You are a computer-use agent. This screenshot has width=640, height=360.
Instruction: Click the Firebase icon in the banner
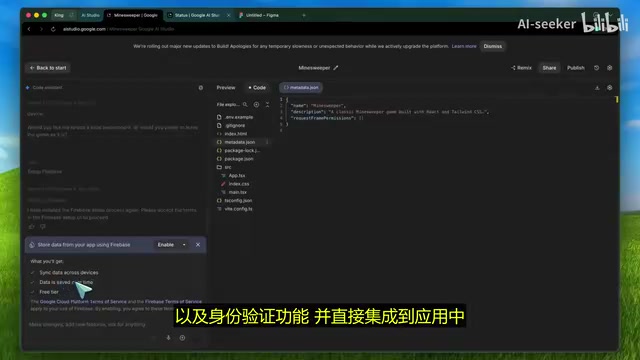[x=32, y=245]
